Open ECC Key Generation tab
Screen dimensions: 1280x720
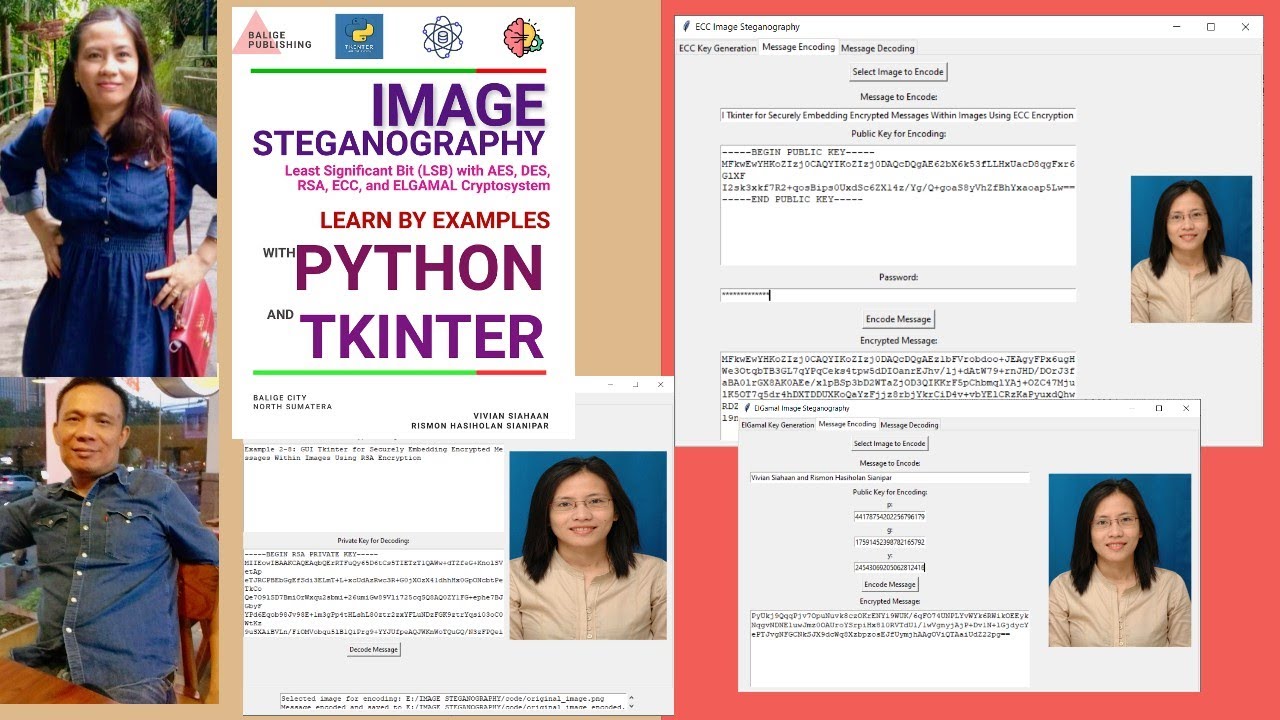pyautogui.click(x=717, y=48)
